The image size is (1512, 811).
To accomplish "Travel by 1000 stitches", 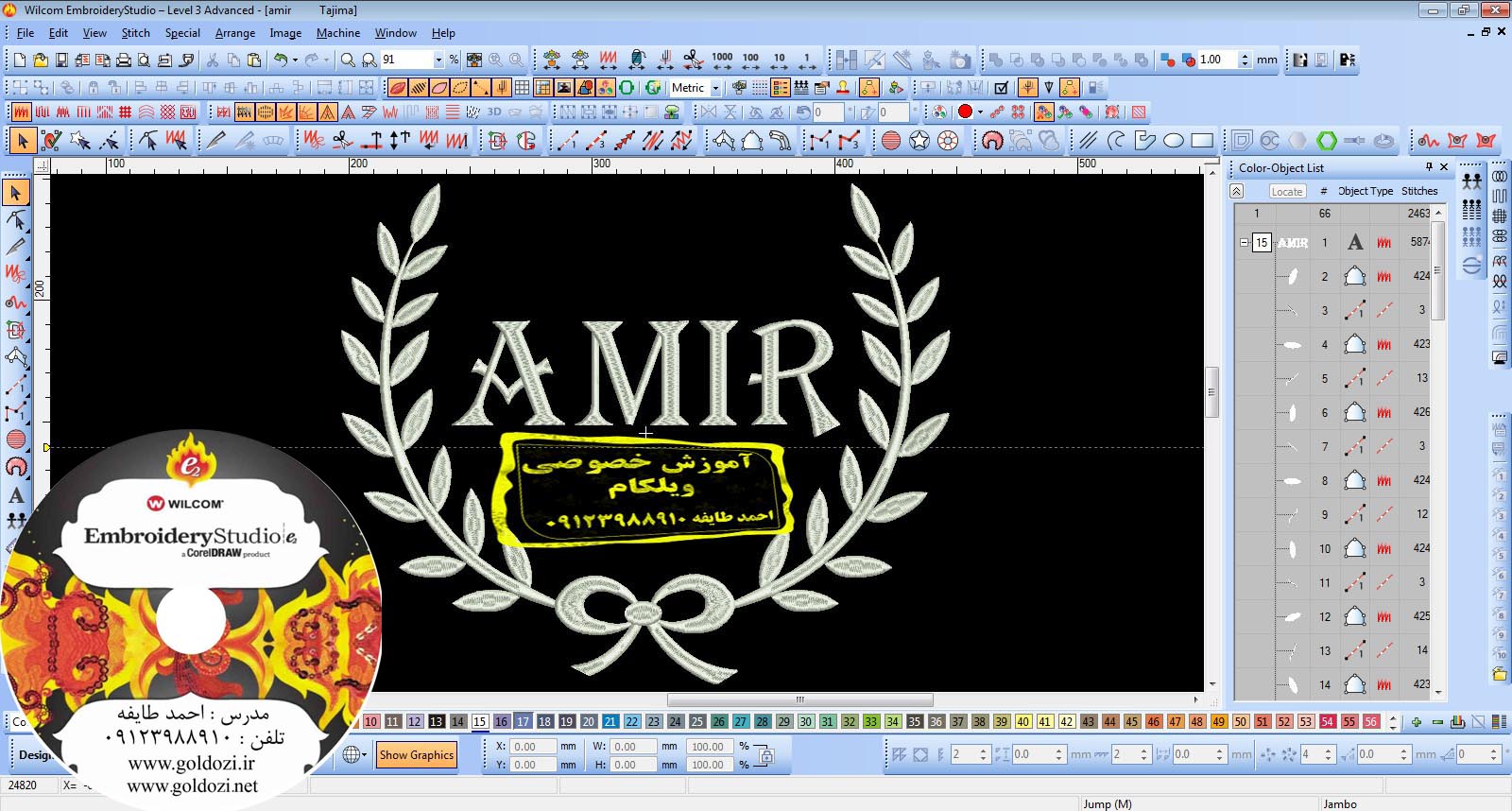I will point(722,60).
